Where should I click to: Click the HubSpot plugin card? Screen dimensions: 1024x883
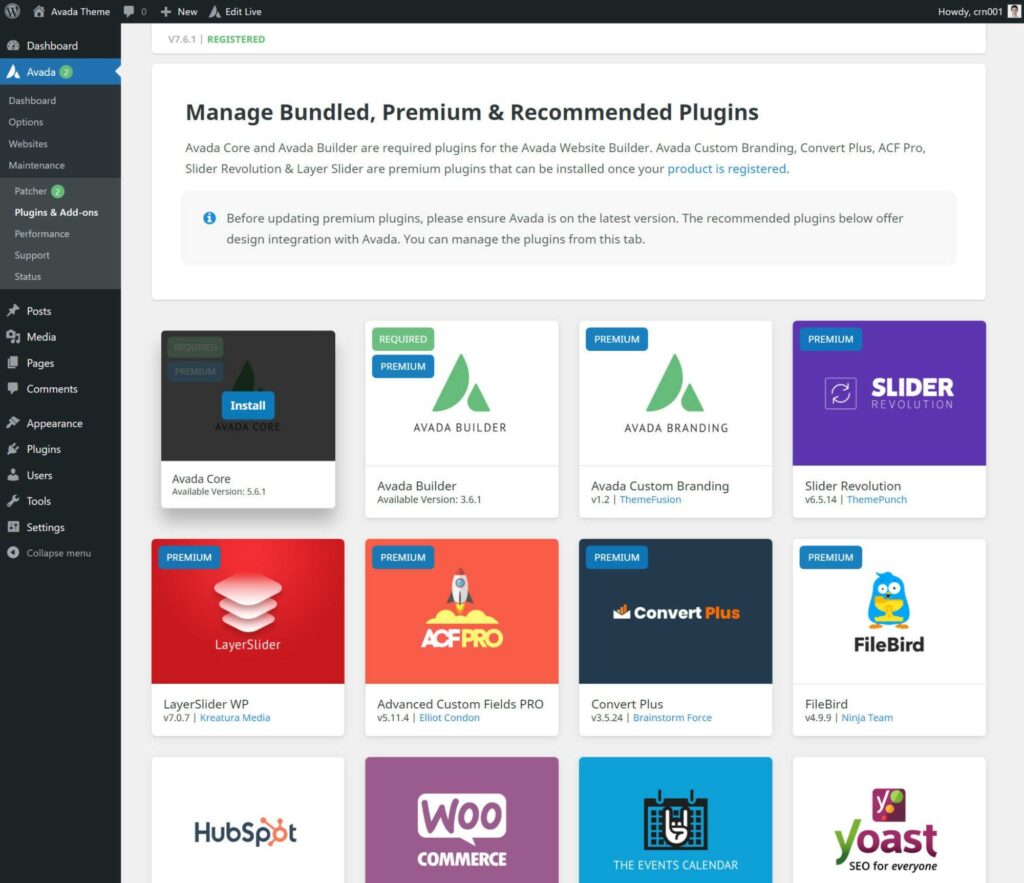[248, 820]
